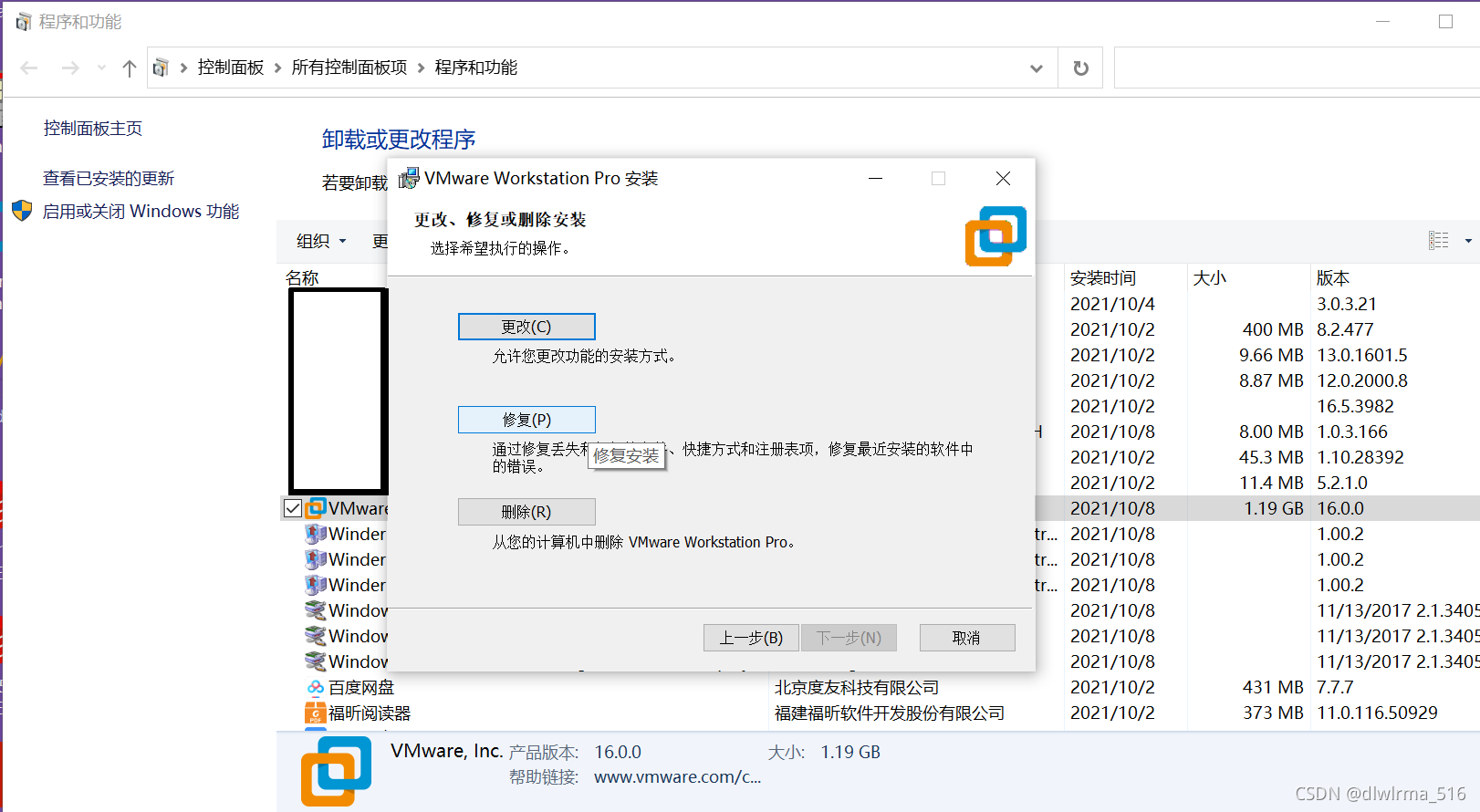This screenshot has height=812, width=1480.
Task: Click the 更改(C) button in VMware installer
Action: (526, 327)
